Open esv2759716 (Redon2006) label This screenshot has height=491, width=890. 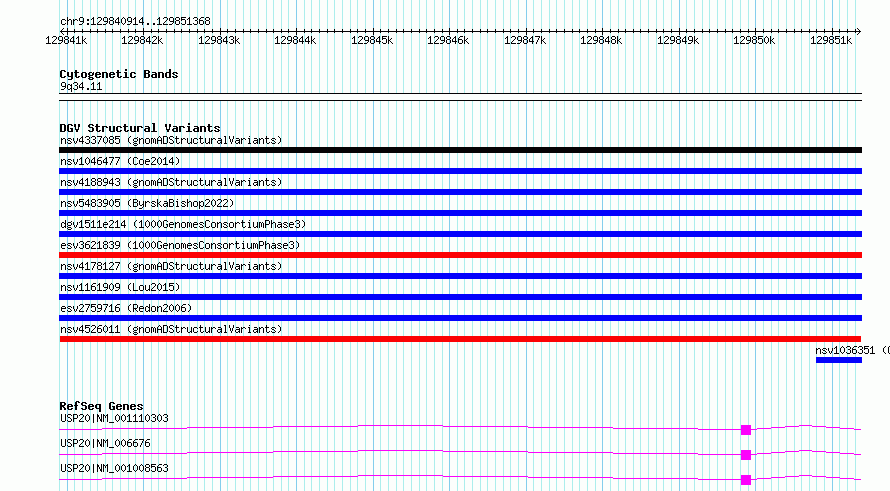(126, 308)
